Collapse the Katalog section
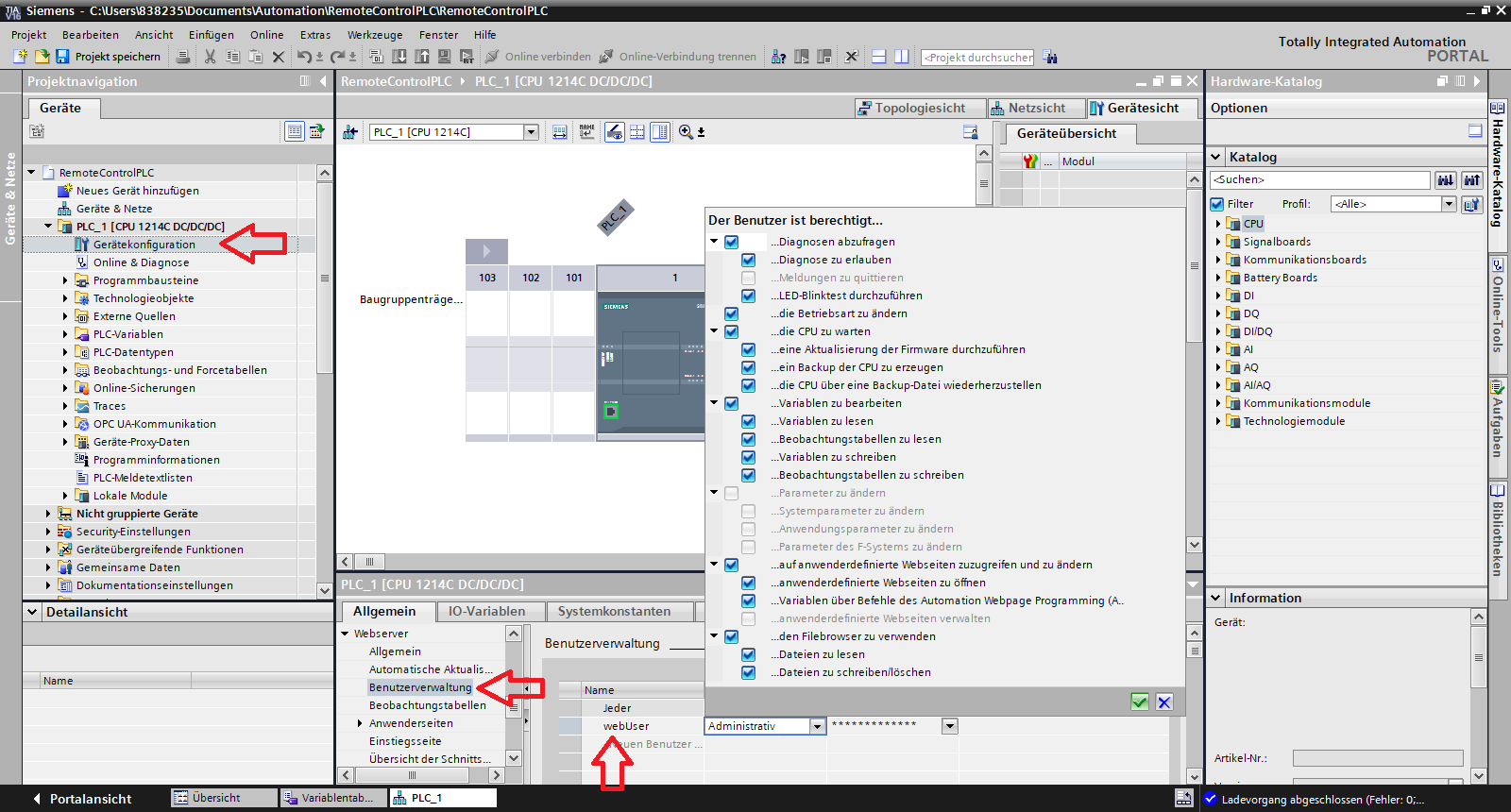 click(1215, 157)
